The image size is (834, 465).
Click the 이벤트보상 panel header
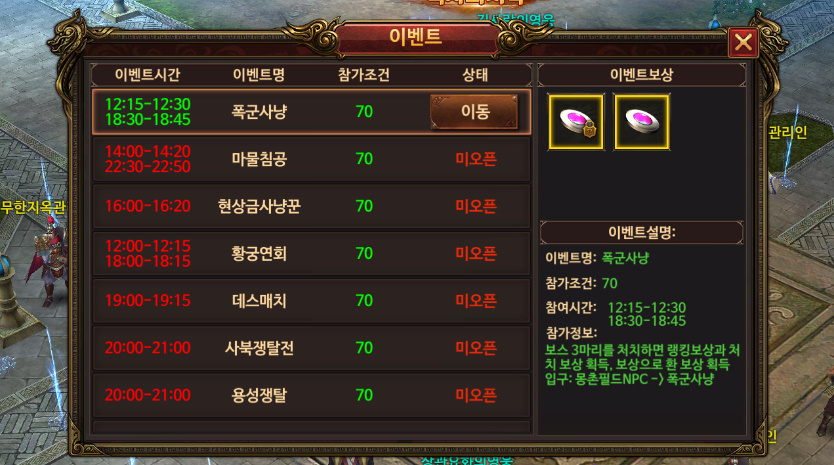point(642,75)
